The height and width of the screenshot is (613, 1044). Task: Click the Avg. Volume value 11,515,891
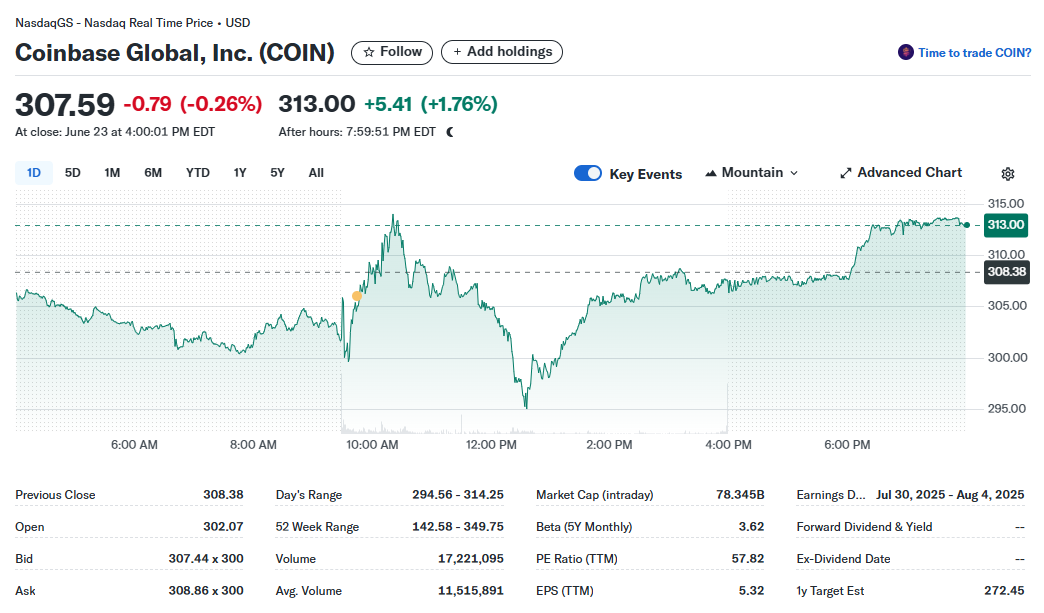(x=471, y=590)
